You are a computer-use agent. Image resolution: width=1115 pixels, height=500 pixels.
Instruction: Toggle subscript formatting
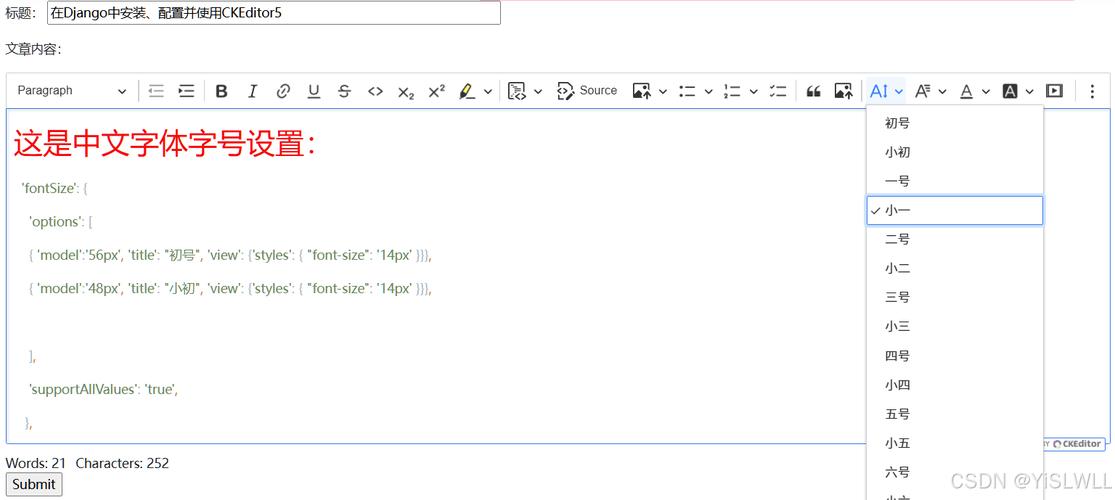point(406,91)
